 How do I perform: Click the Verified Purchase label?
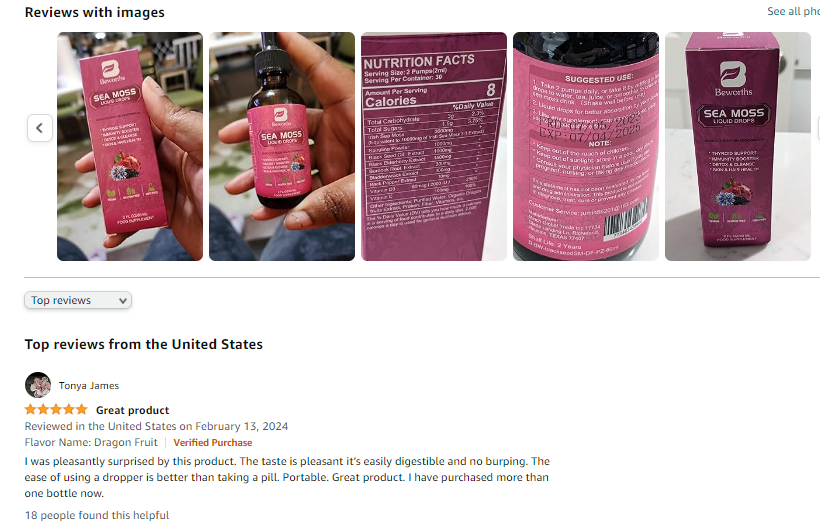212,442
